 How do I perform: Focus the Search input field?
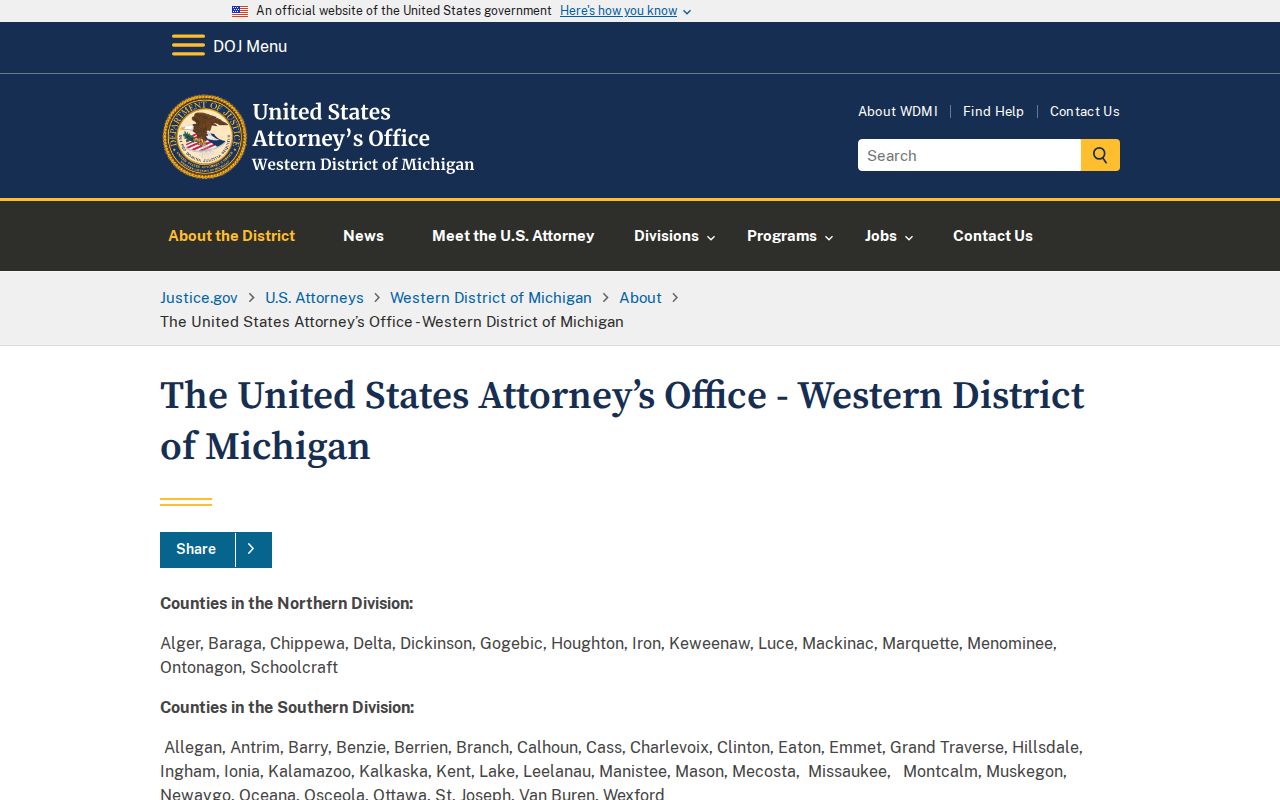(x=969, y=155)
